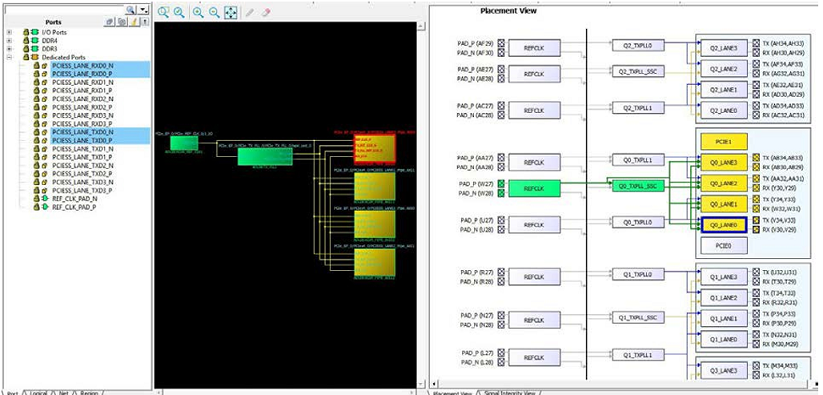Toggle lock icon beside REF_CLK_PAD_N
Viewport: 823px width, 395px height.
point(37,199)
